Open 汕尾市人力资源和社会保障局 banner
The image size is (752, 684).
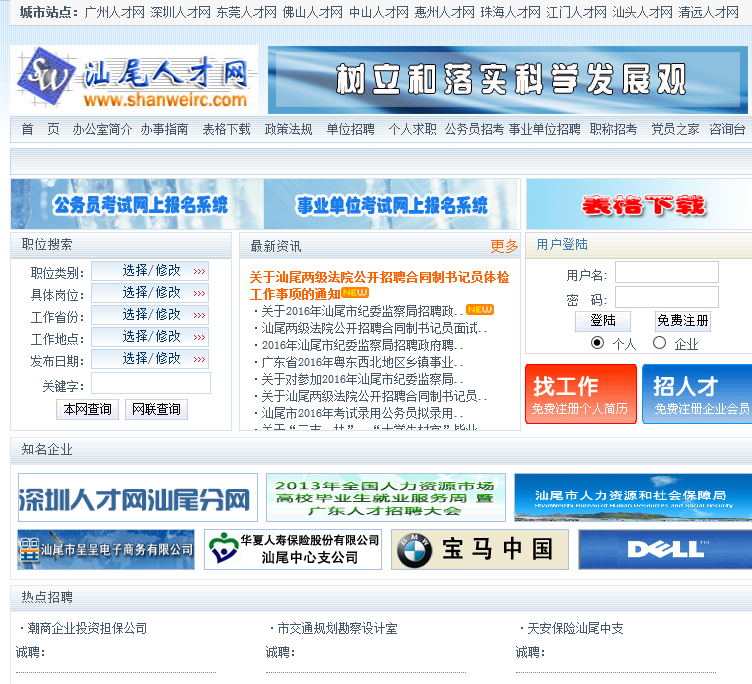[x=633, y=497]
